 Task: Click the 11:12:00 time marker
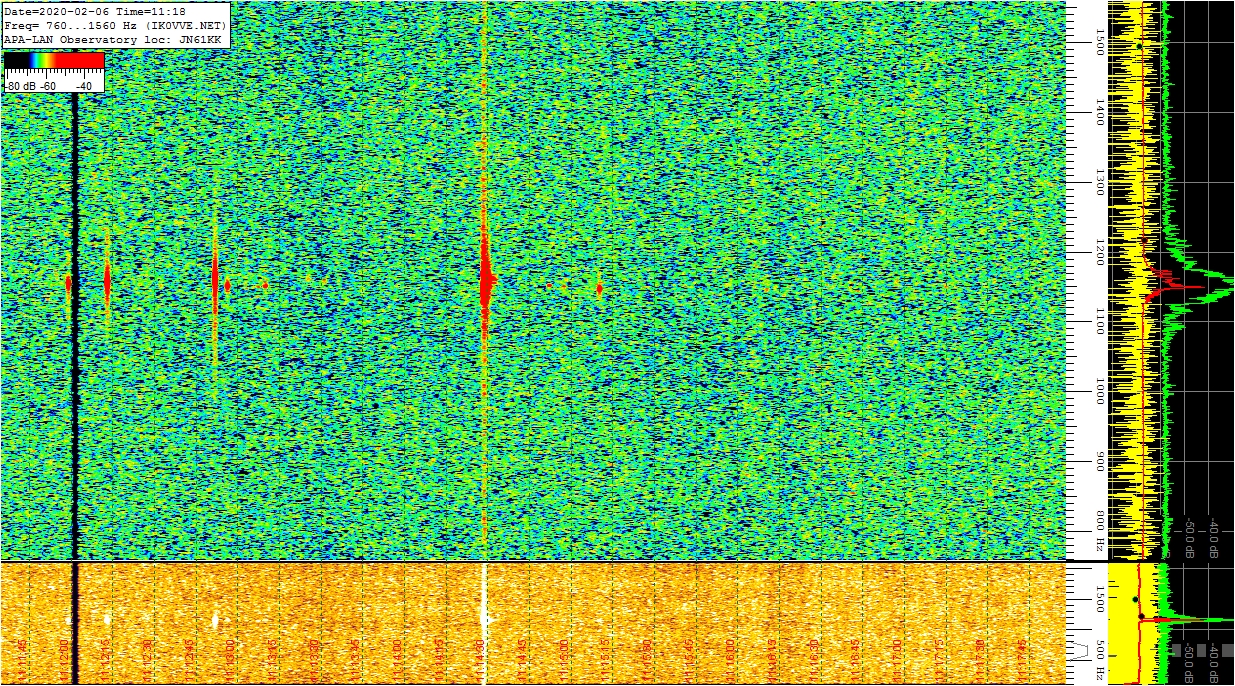pyautogui.click(x=65, y=658)
